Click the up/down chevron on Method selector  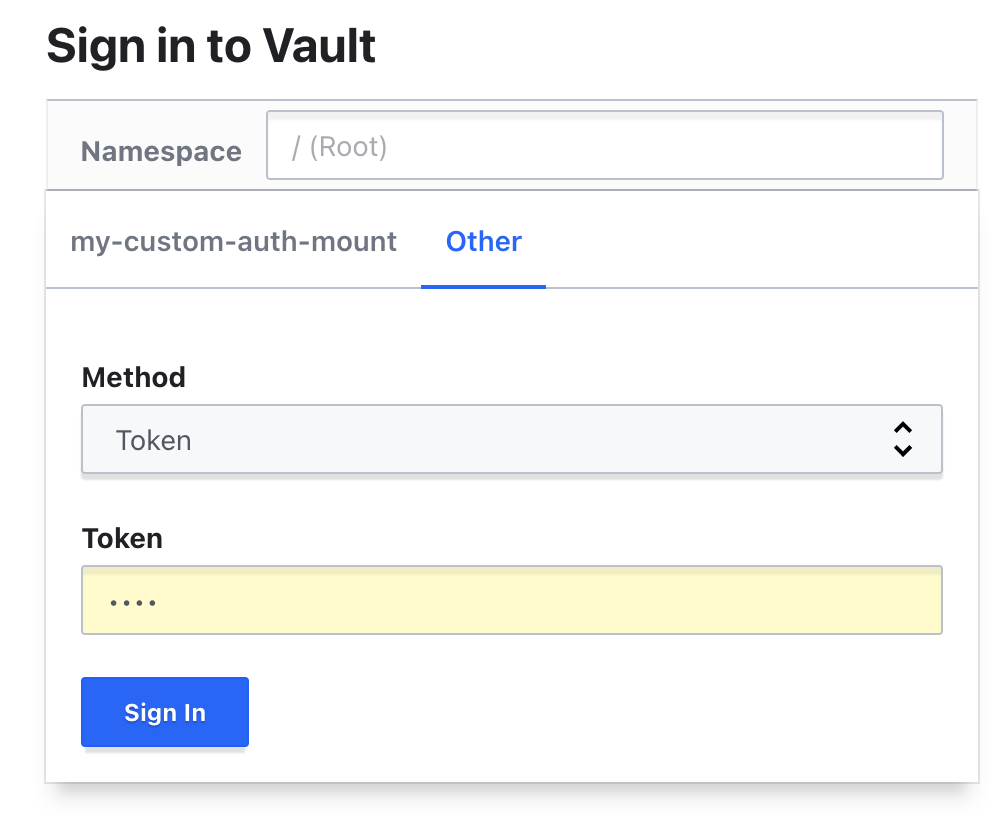(x=902, y=439)
